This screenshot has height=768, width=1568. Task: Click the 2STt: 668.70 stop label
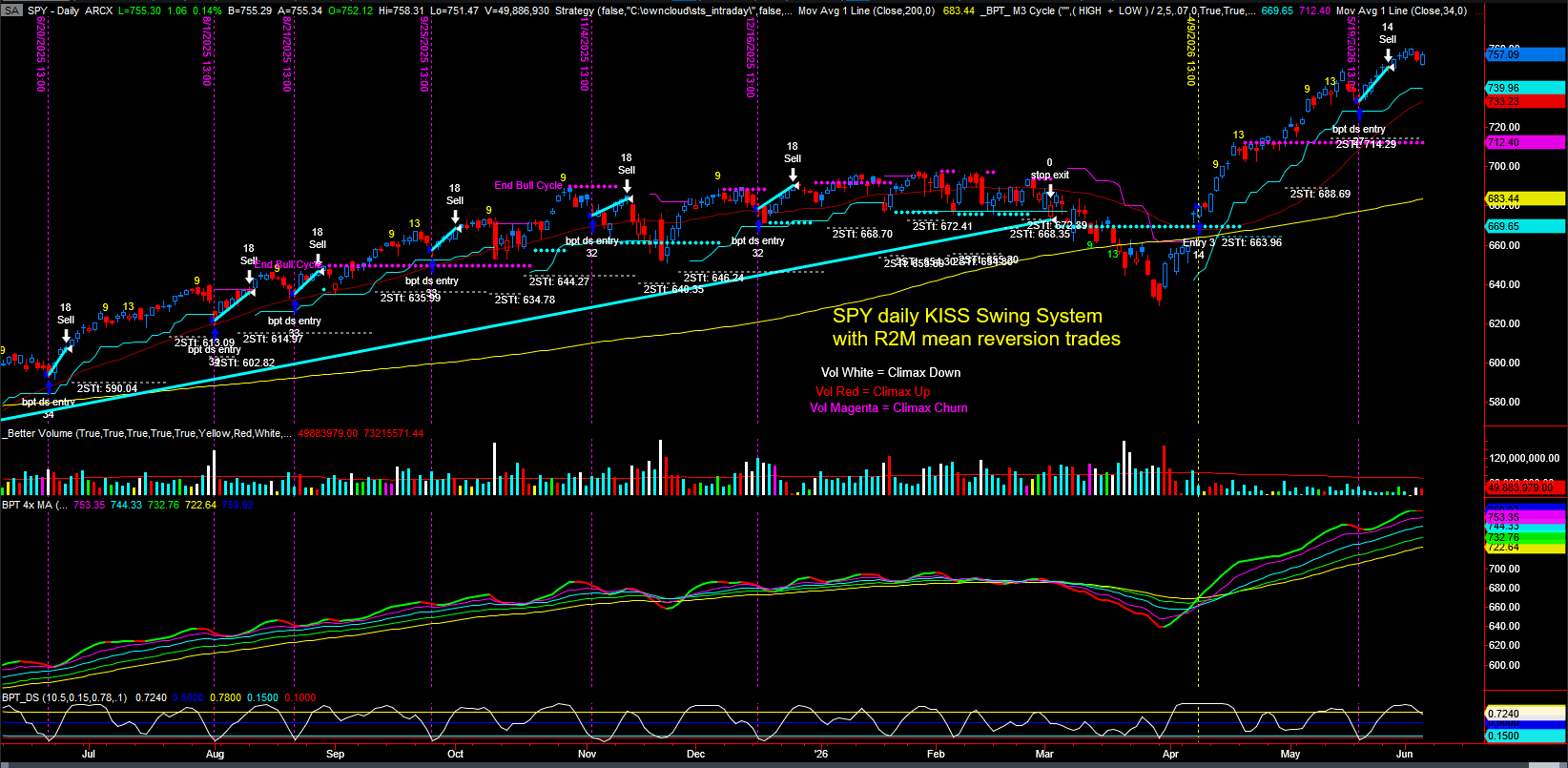862,234
